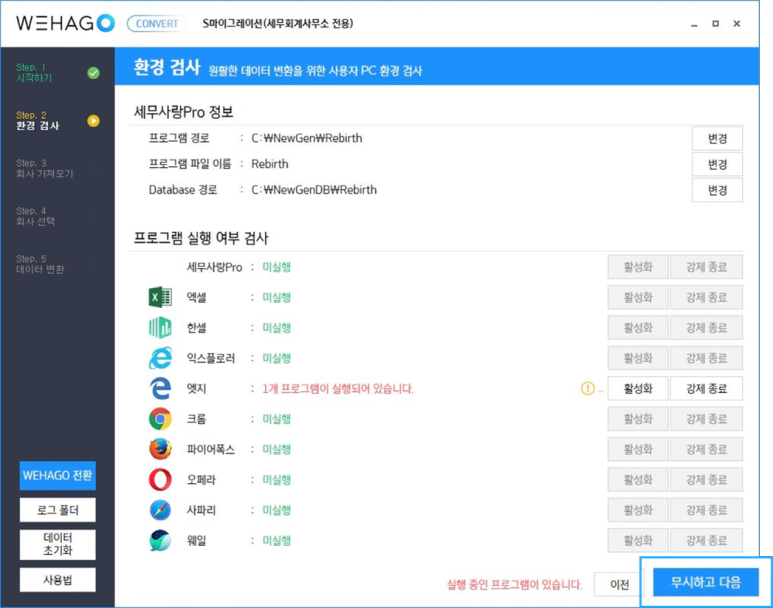Click the S마이그레이션 title text
Viewport: 773px width, 608px height.
coord(278,23)
